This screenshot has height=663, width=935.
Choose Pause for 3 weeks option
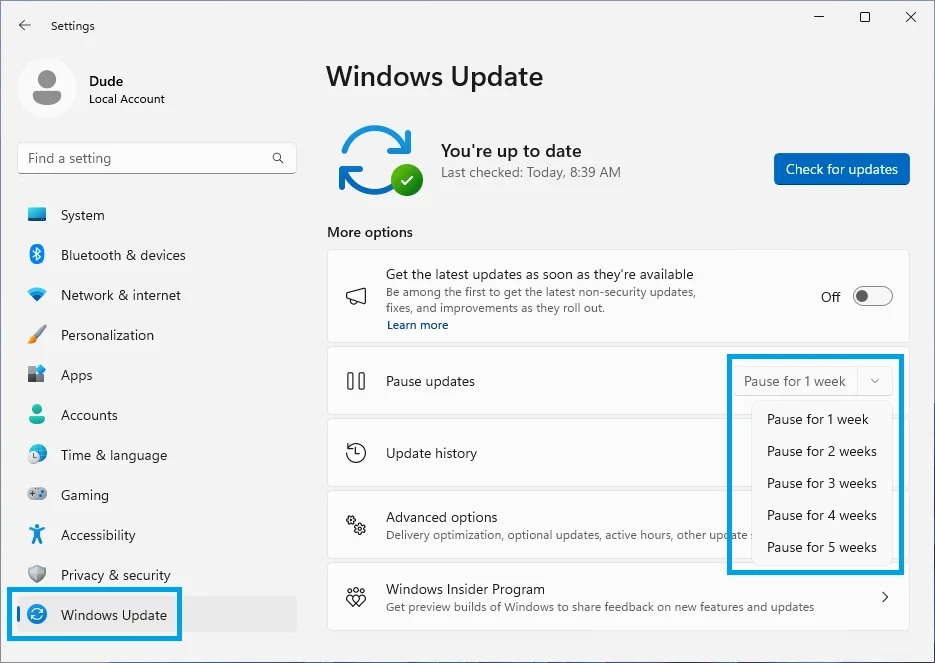point(821,483)
